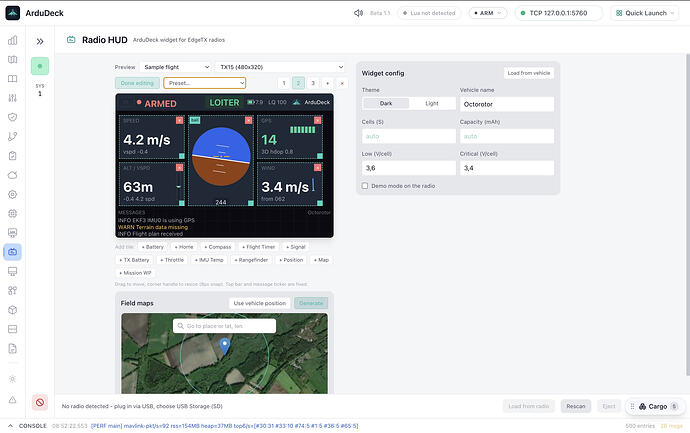The width and height of the screenshot is (690, 433).
Task: Add the Compass tile
Action: (x=218, y=247)
